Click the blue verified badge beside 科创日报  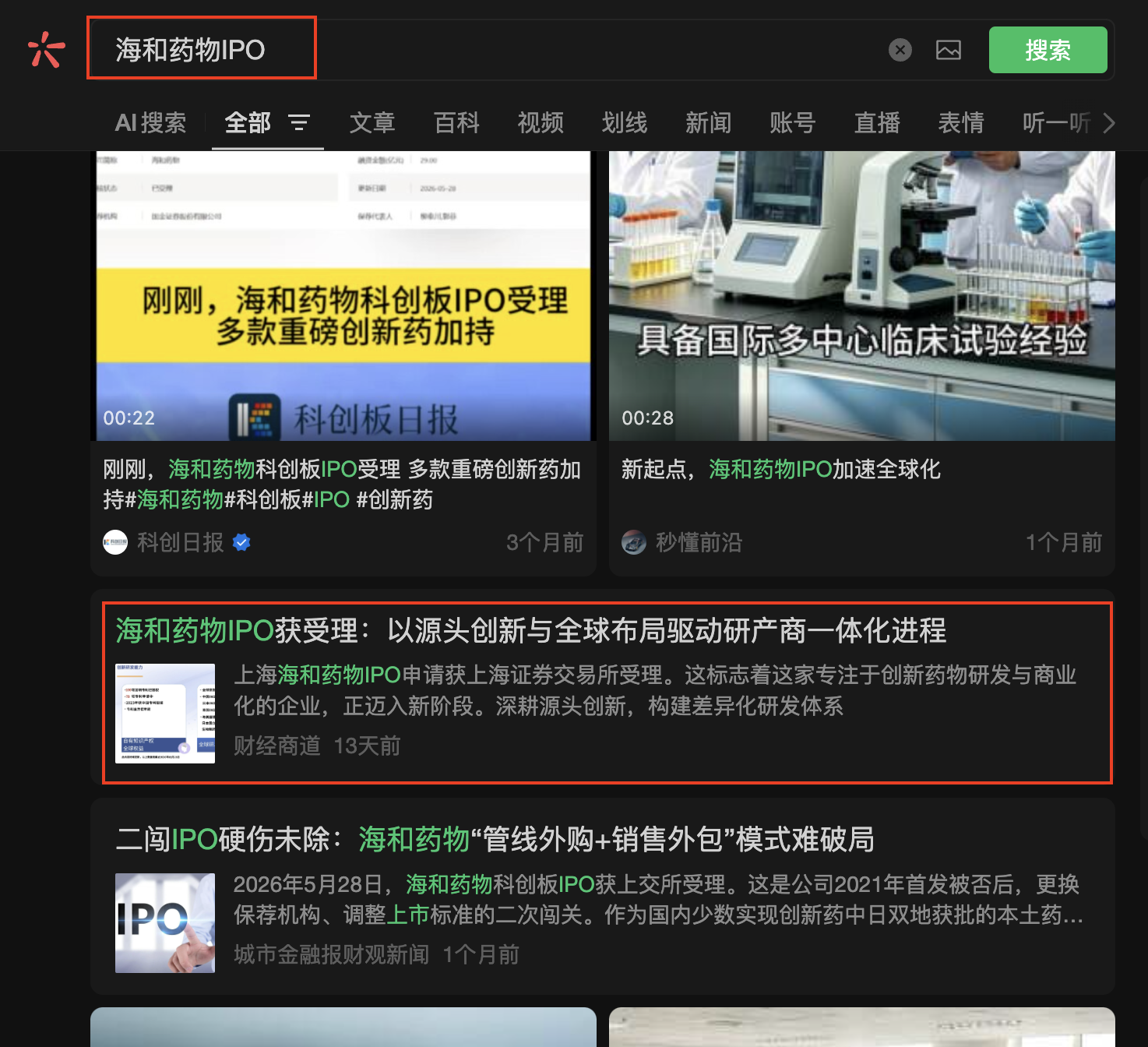click(241, 542)
